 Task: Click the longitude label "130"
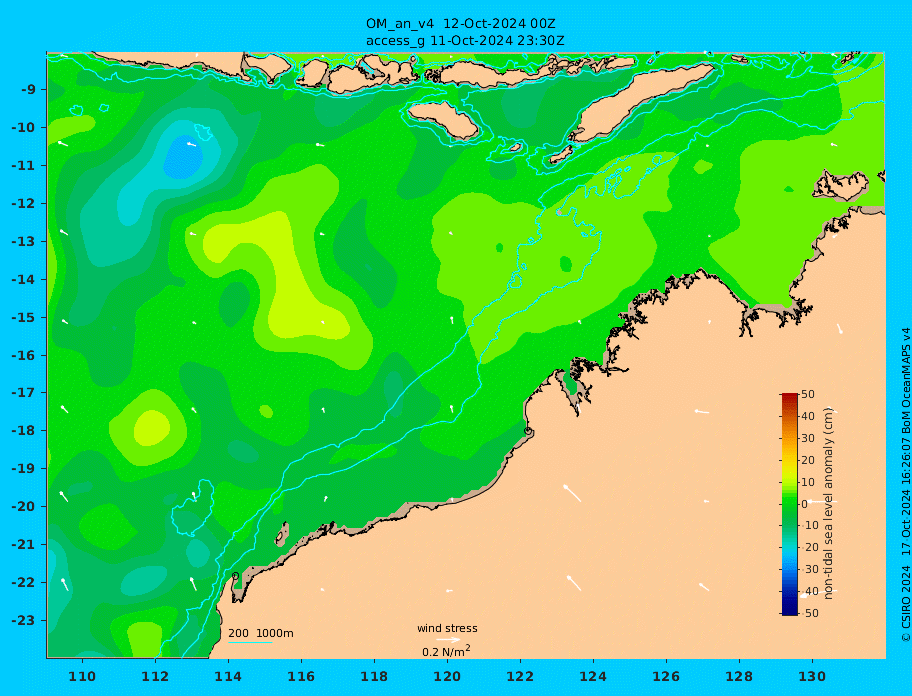click(812, 676)
